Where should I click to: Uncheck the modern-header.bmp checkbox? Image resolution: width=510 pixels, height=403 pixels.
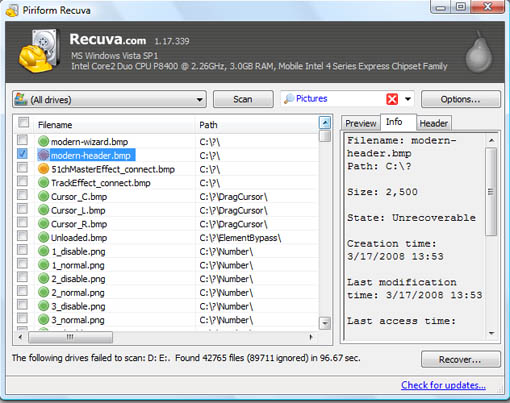pyautogui.click(x=22, y=154)
